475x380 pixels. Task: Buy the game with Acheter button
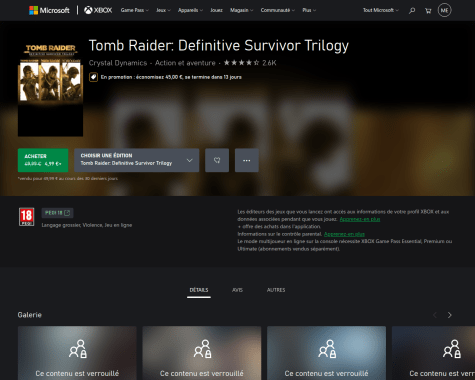click(43, 160)
